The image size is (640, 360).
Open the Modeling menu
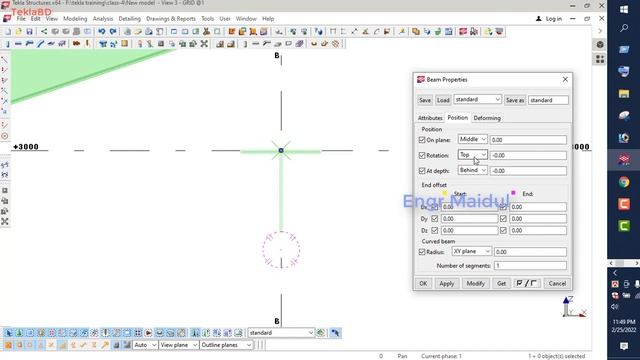(75, 19)
